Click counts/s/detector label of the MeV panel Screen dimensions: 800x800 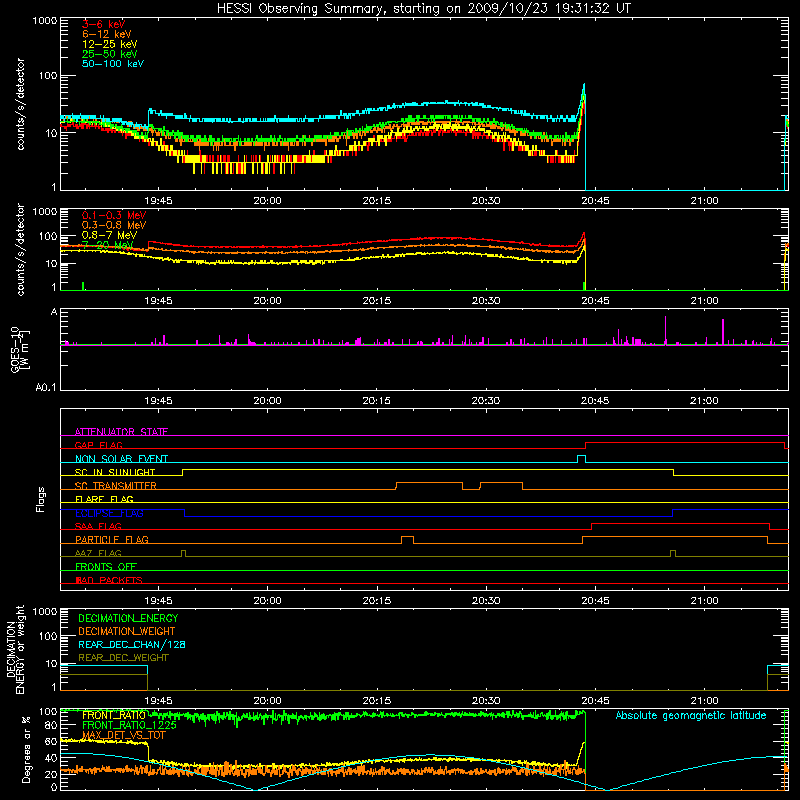click(20, 250)
